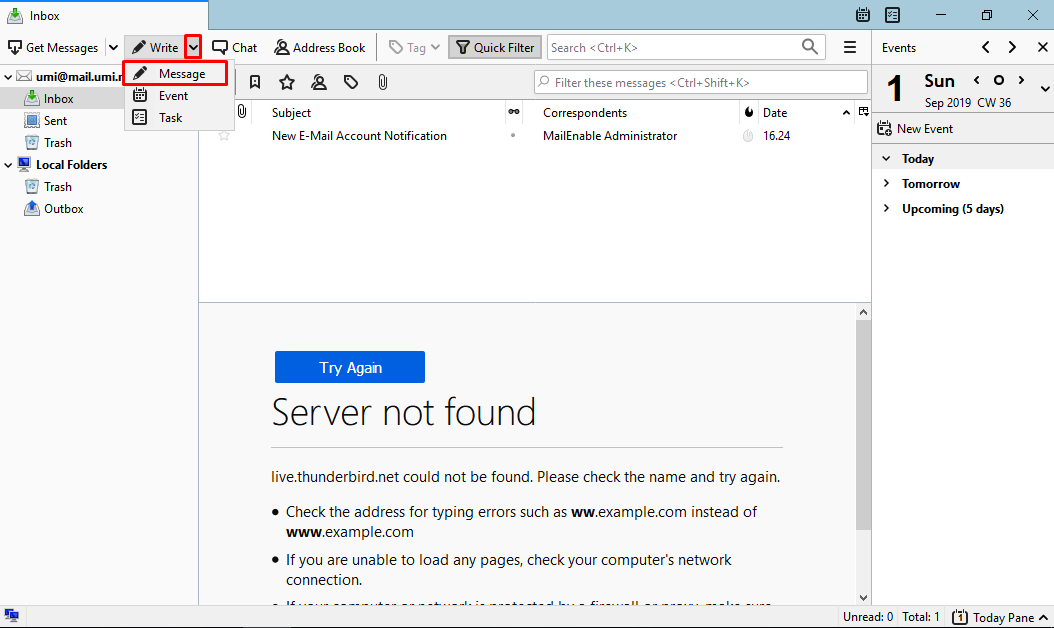Screen dimensions: 1054x628
Task: Switch to the Inbox tab
Action: point(104,15)
